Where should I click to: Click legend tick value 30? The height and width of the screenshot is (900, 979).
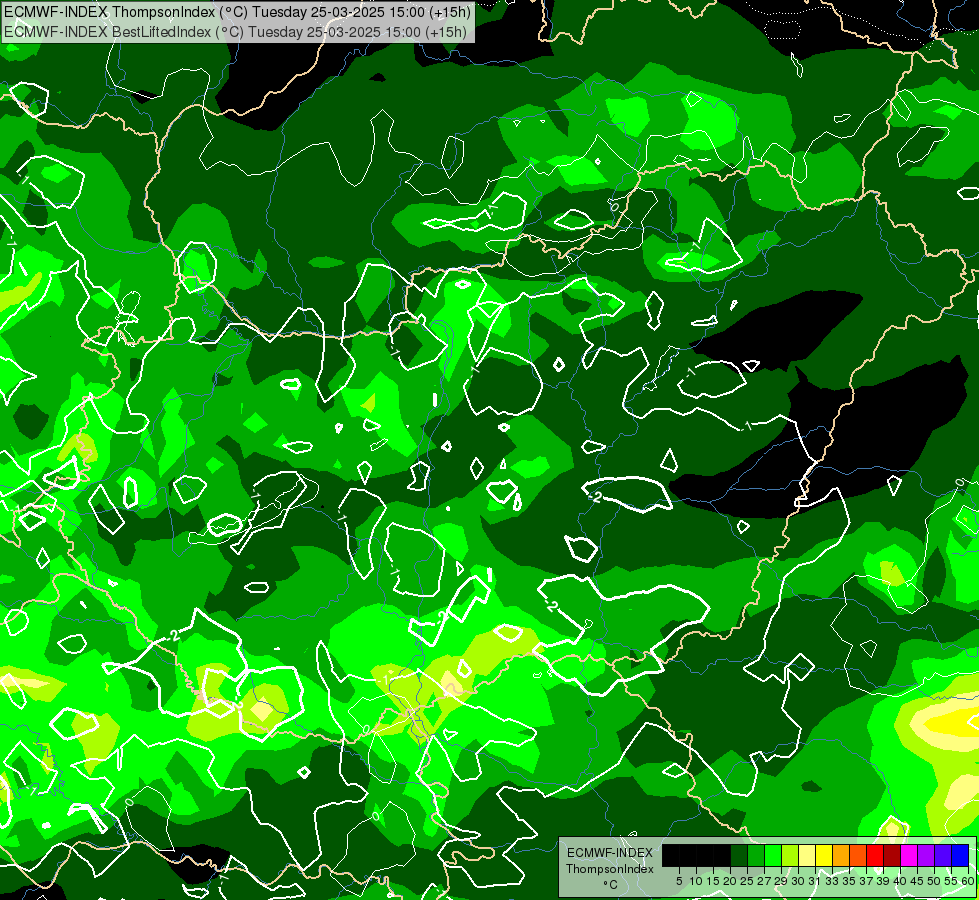798,881
